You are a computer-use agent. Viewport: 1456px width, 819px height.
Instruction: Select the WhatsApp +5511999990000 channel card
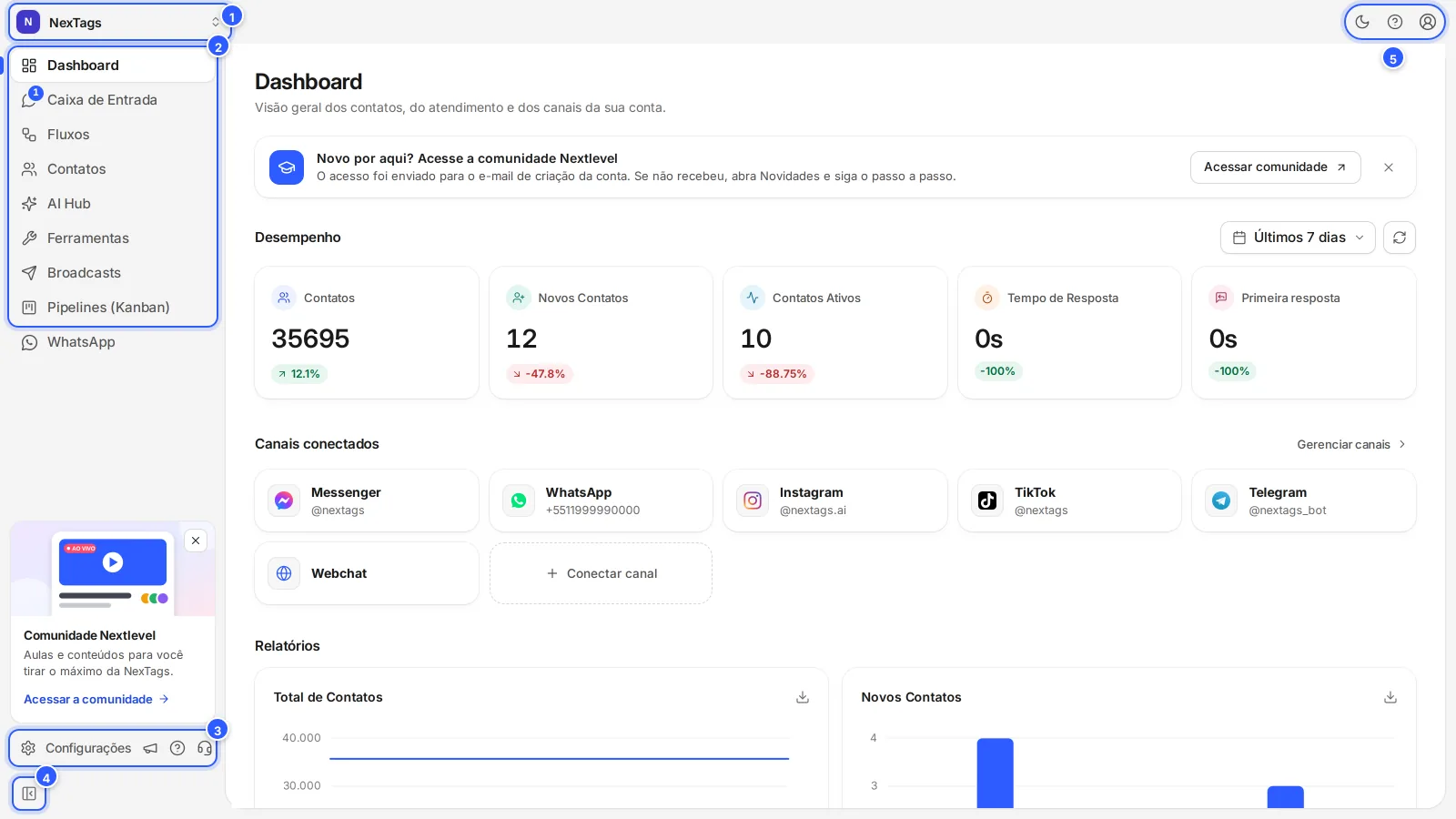coord(601,500)
